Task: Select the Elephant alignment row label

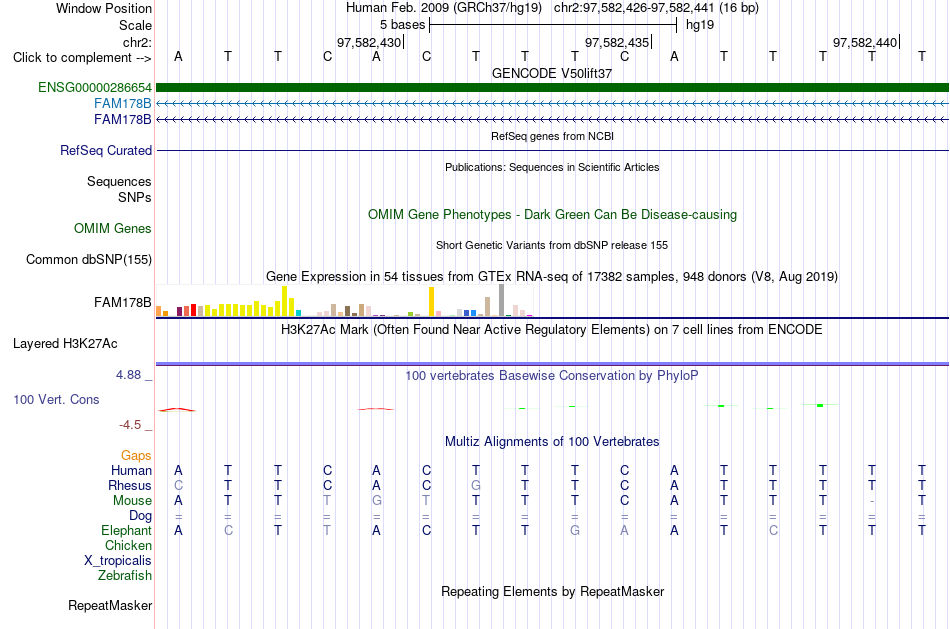Action: tap(126, 530)
